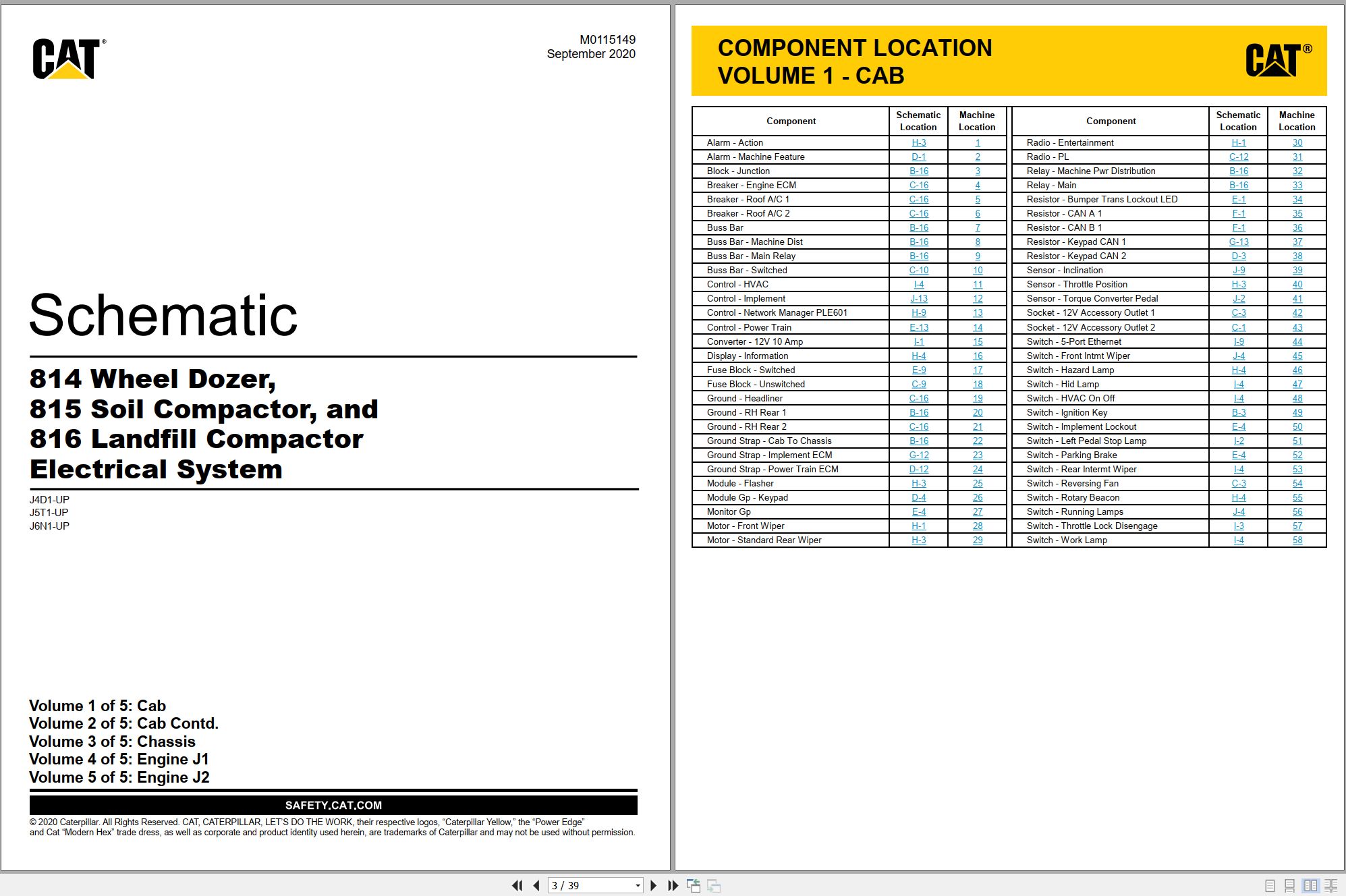Viewport: 1346px width, 896px height.
Task: Click machine location 33 for Relay - Main
Action: point(1297,185)
